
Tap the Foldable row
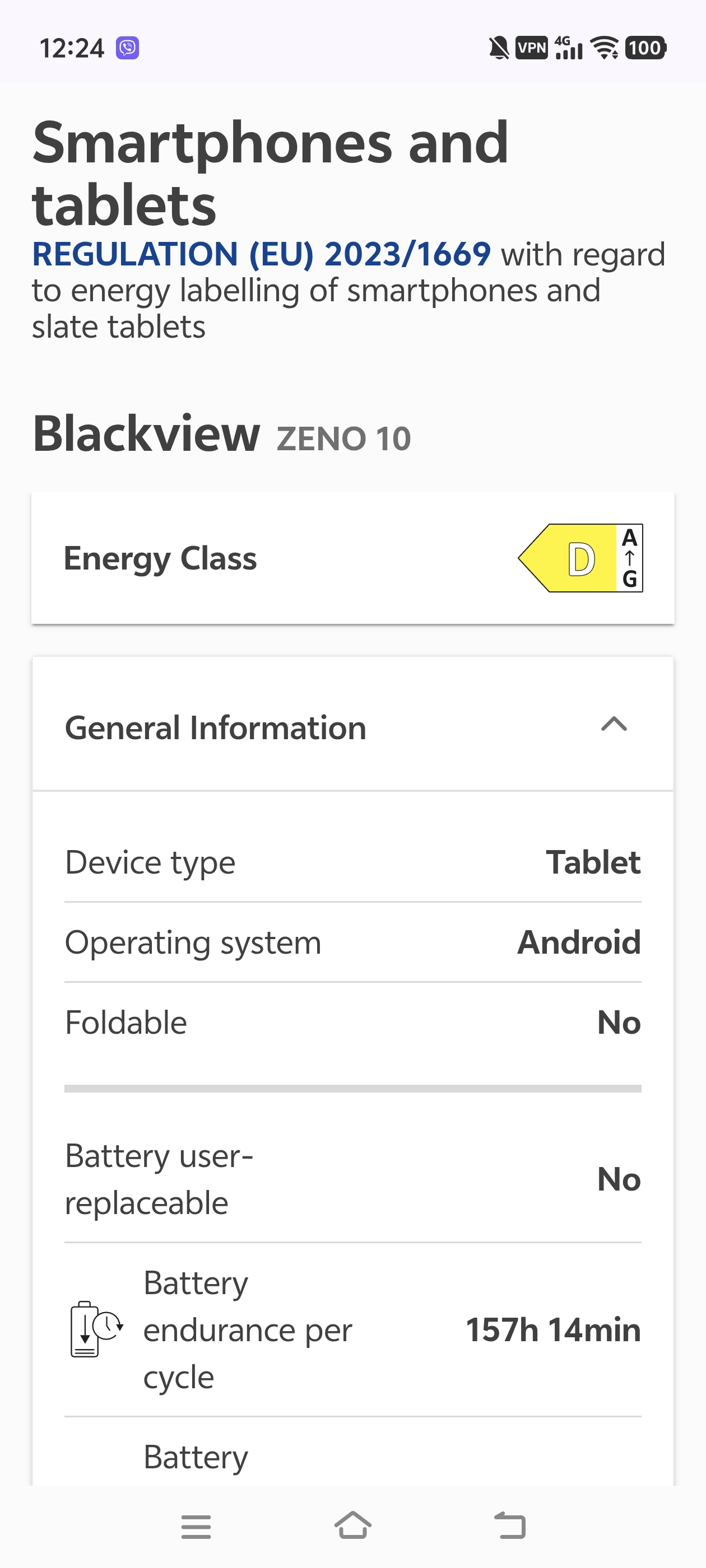[352, 1022]
